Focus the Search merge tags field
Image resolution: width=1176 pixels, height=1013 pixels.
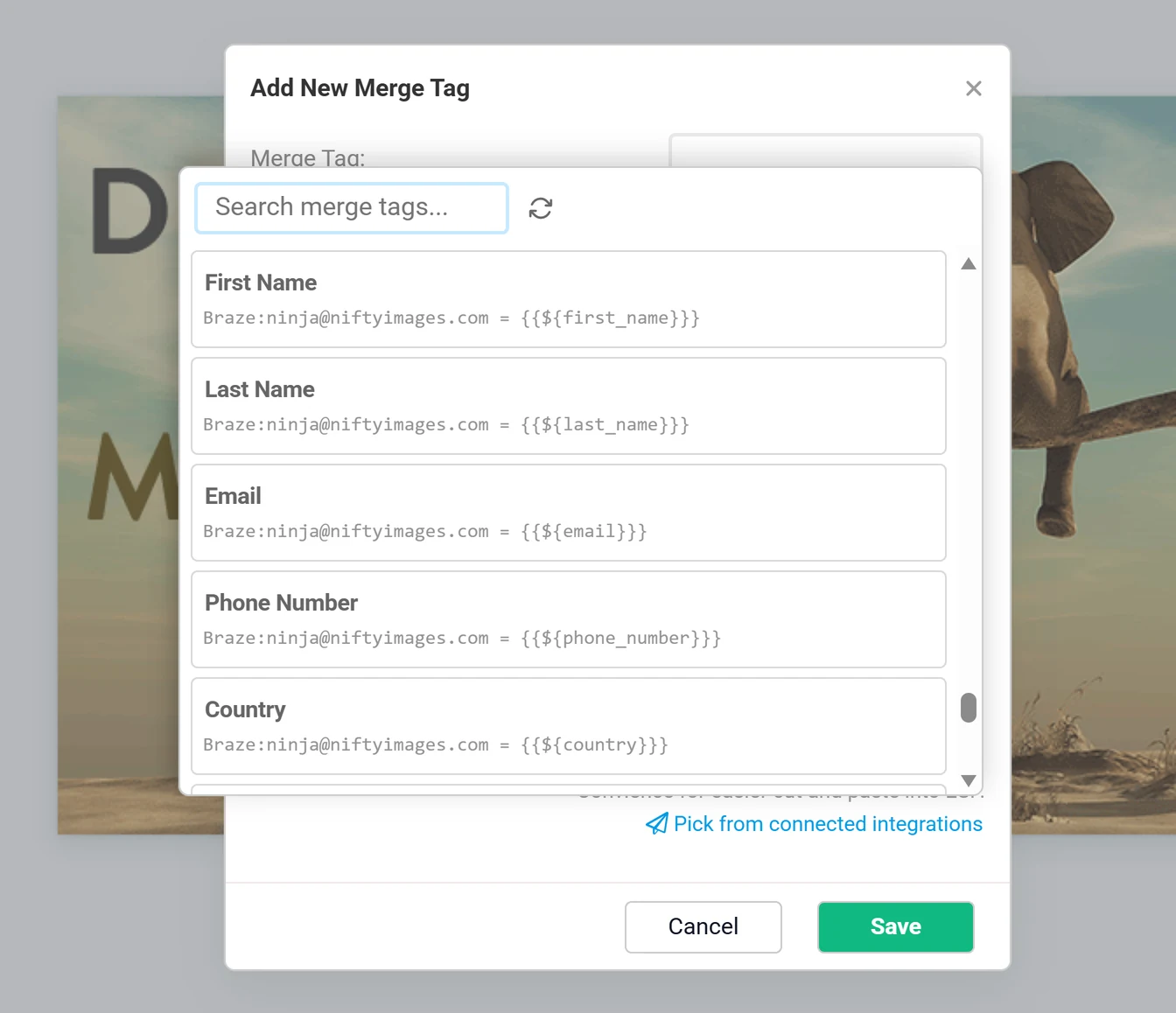click(x=352, y=207)
